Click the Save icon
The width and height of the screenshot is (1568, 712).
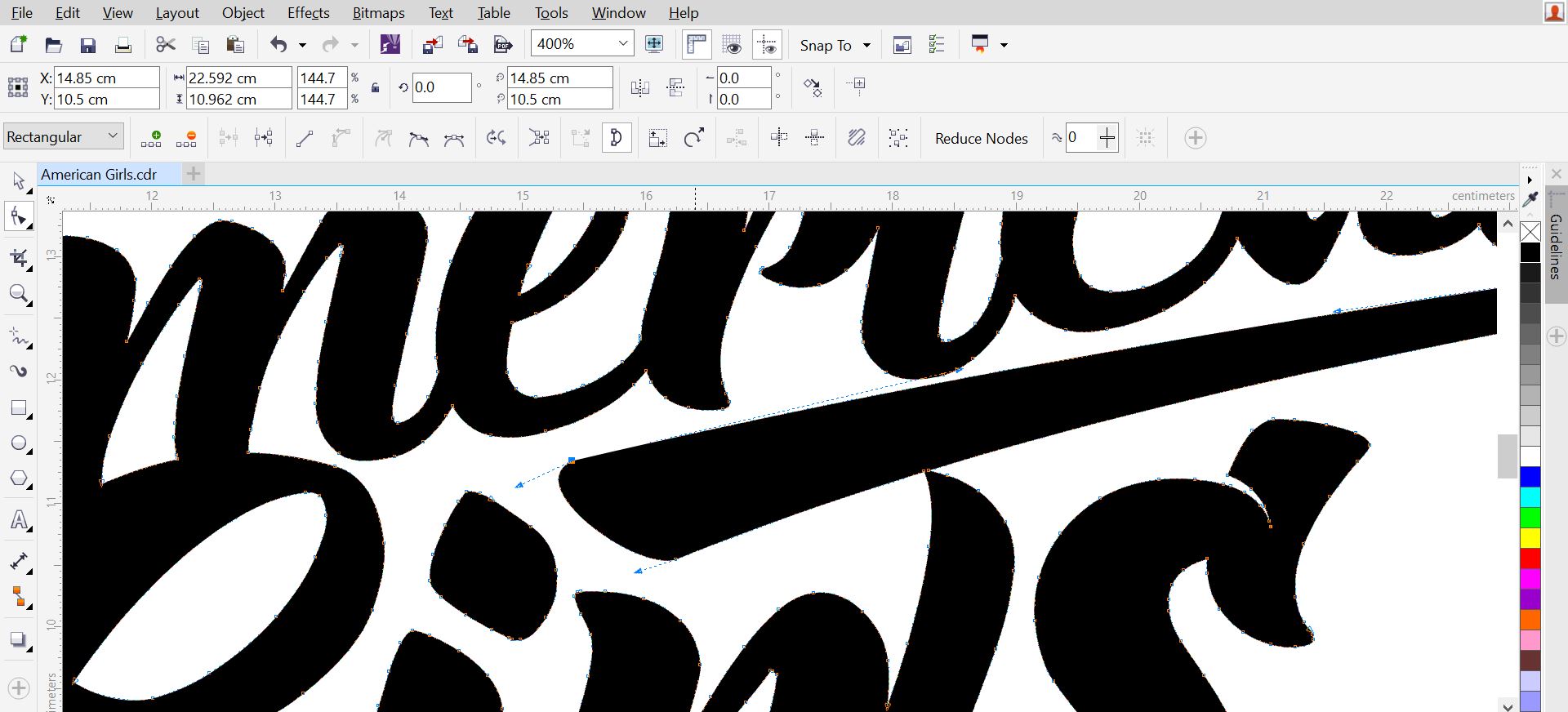point(88,45)
